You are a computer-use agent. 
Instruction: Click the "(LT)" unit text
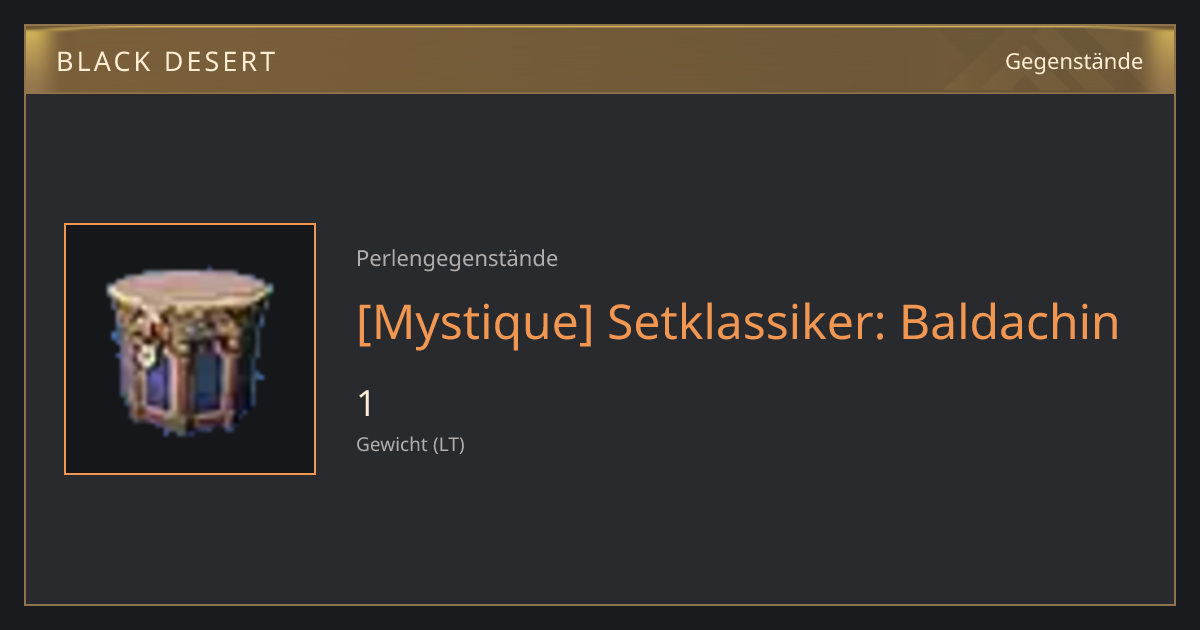click(x=449, y=444)
